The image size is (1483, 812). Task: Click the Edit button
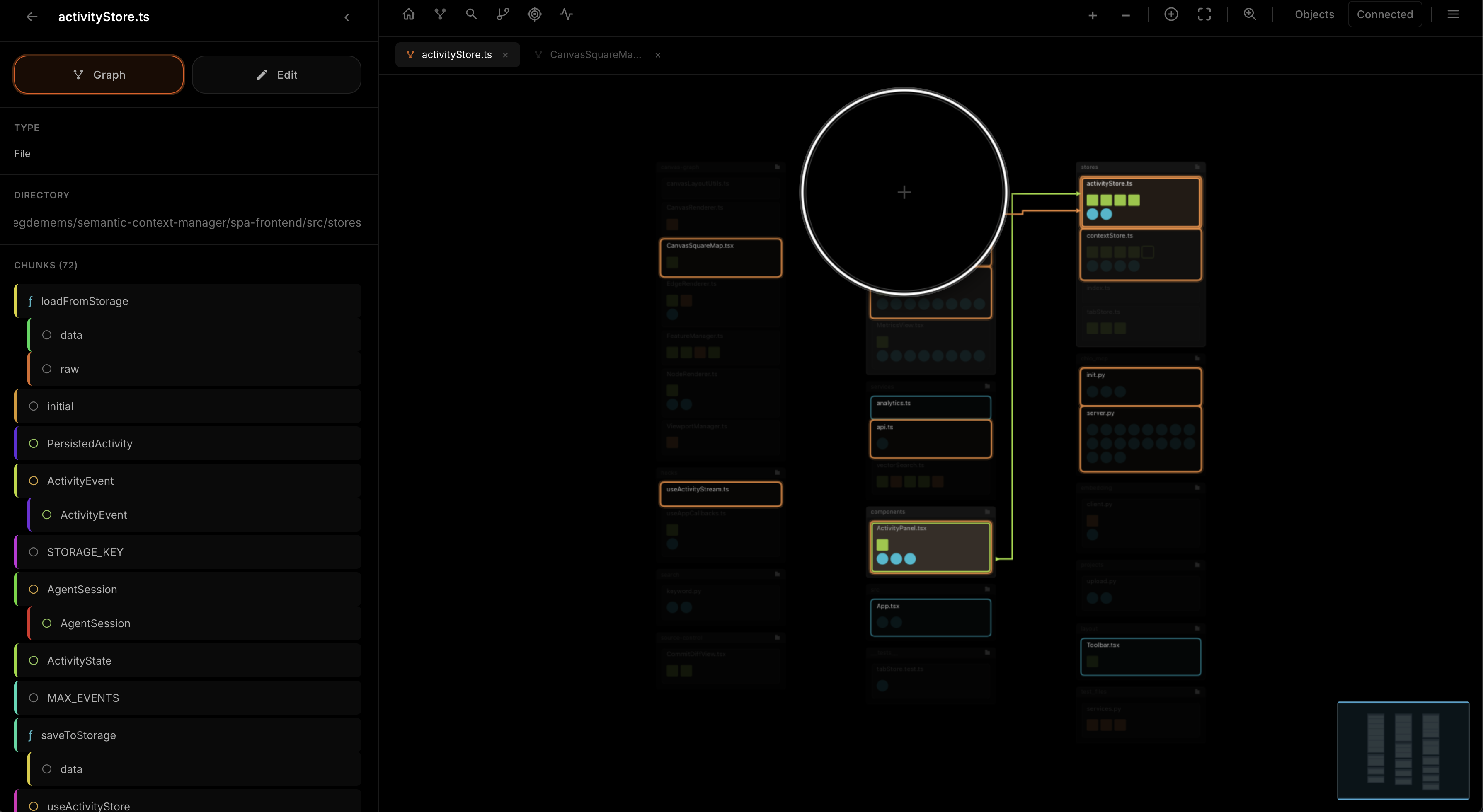pos(276,75)
